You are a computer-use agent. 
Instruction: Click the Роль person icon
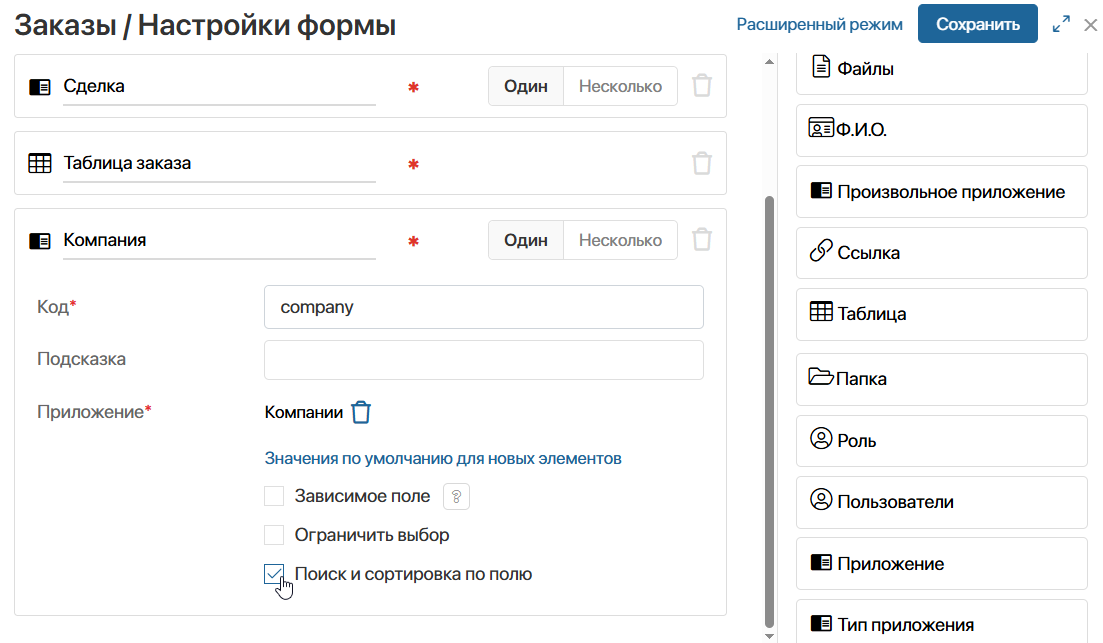coord(821,438)
